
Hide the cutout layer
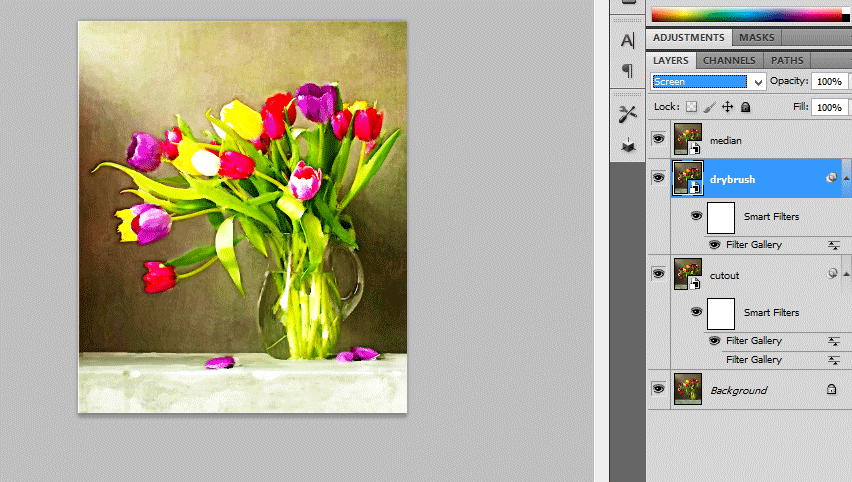click(x=658, y=273)
